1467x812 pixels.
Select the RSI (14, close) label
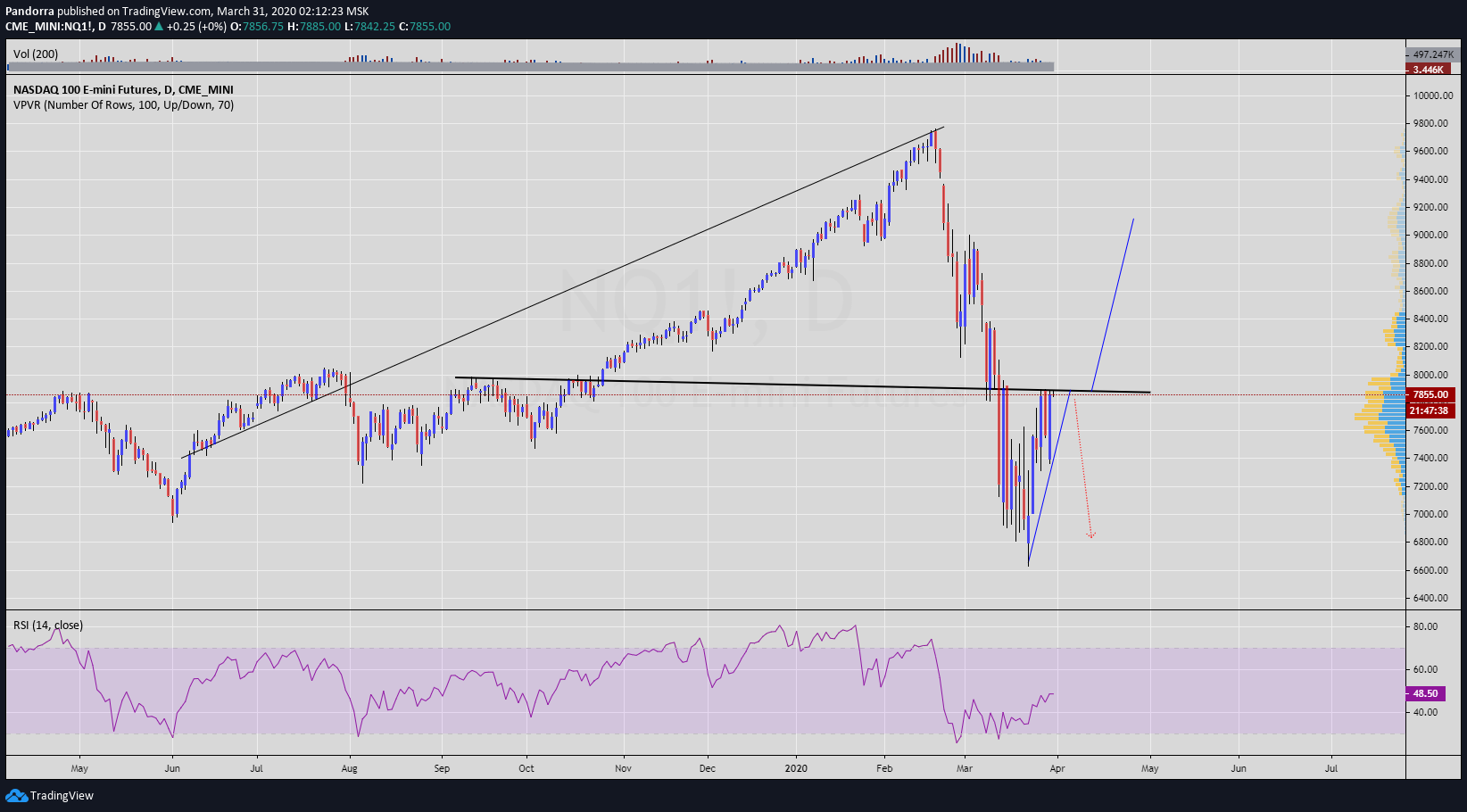click(x=48, y=626)
